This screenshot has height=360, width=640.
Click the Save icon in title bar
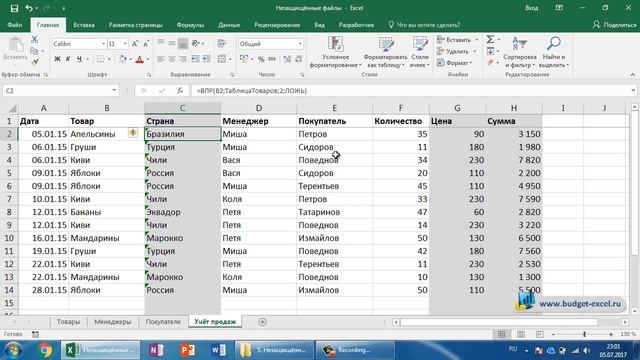click(14, 8)
